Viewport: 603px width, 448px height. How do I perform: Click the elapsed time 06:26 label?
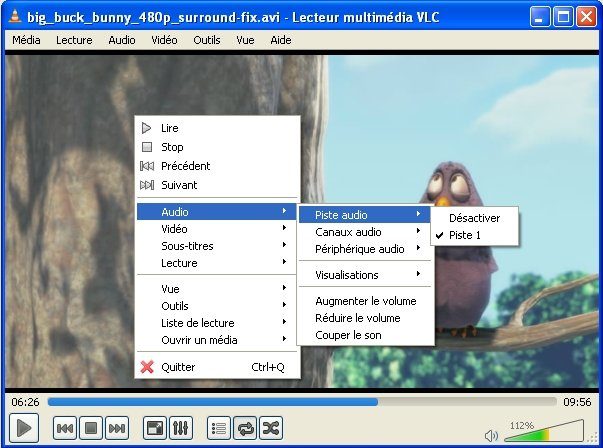tap(25, 402)
